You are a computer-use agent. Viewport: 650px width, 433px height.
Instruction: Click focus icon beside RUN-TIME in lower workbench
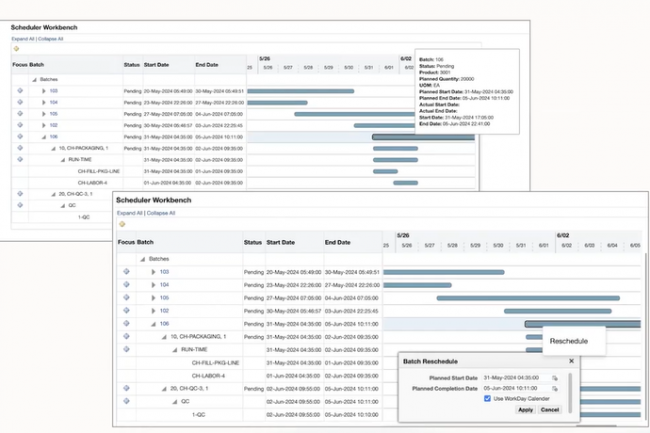tap(126, 349)
